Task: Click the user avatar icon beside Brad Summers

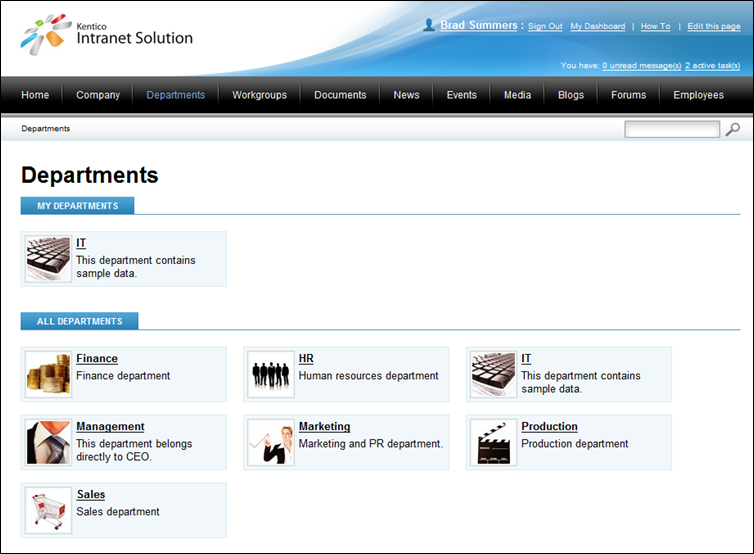Action: point(429,25)
